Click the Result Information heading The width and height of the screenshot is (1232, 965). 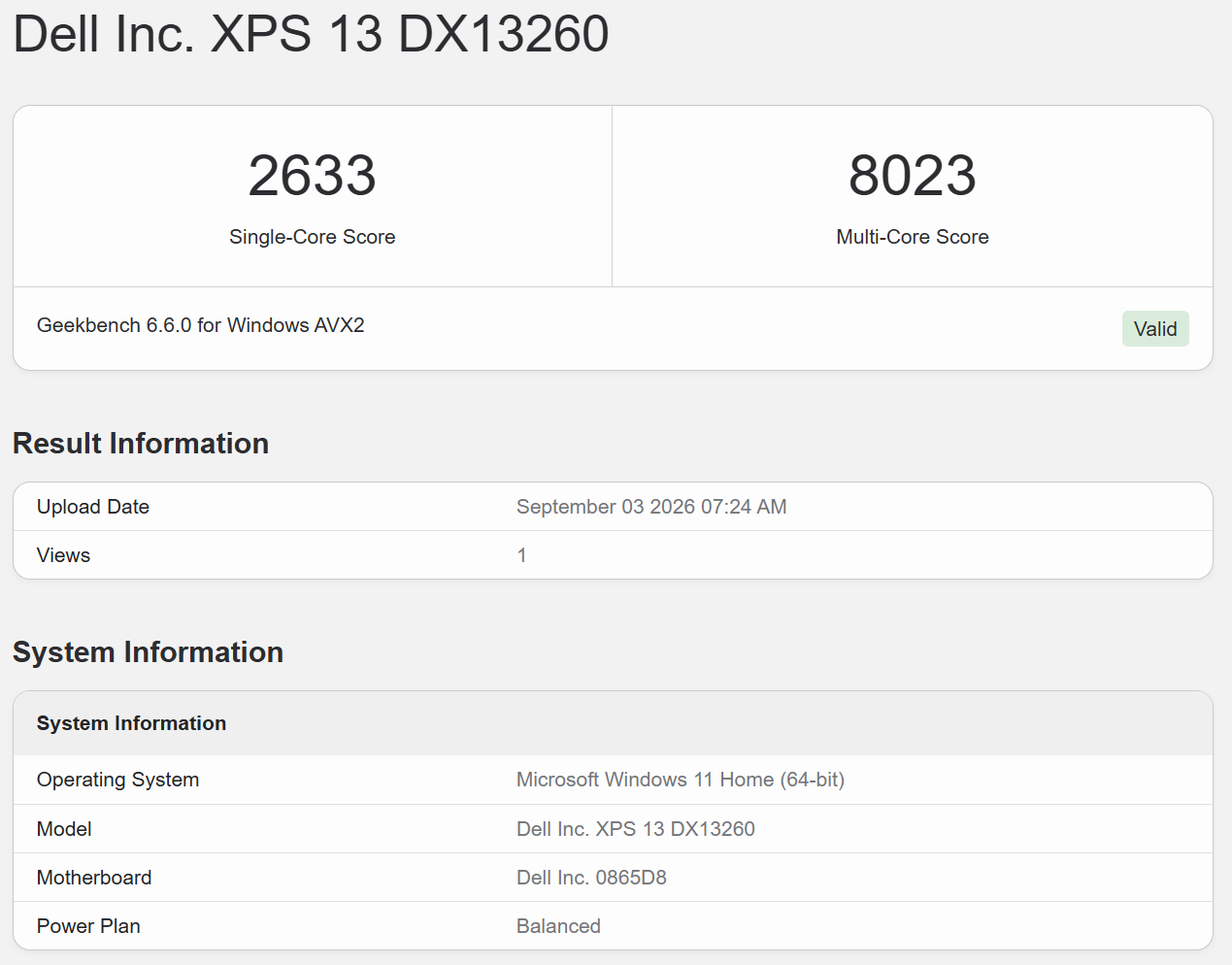[x=141, y=444]
